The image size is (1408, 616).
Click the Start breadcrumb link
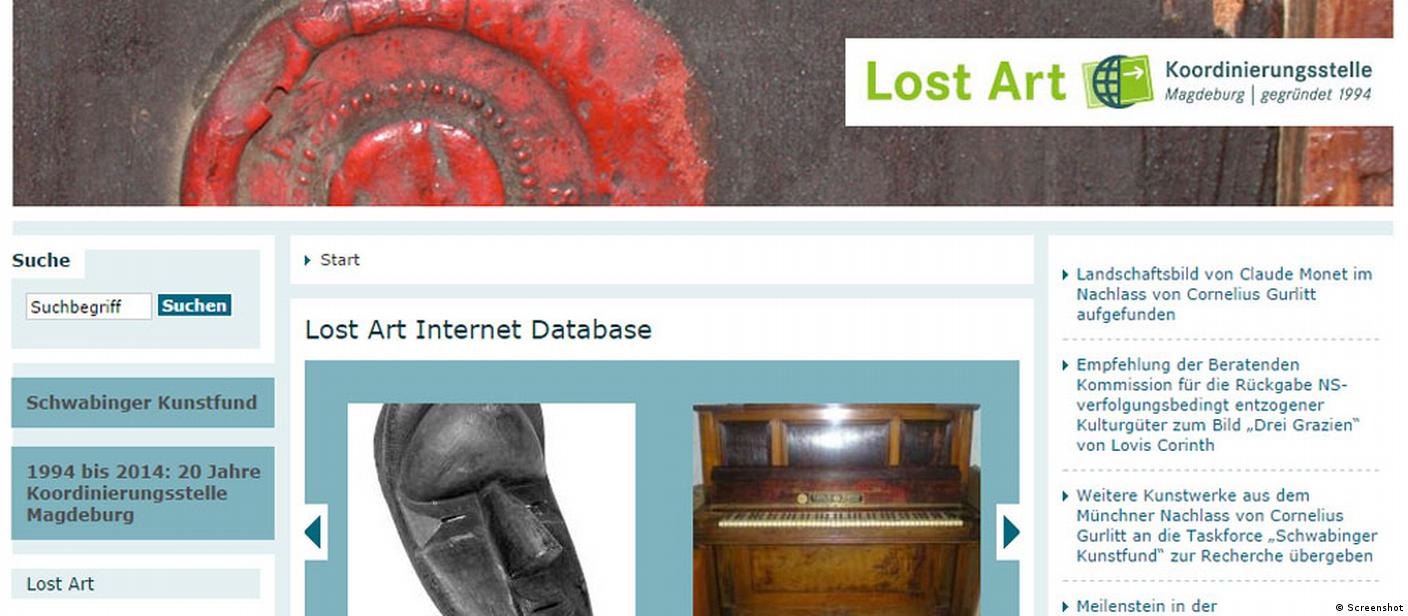pos(340,260)
